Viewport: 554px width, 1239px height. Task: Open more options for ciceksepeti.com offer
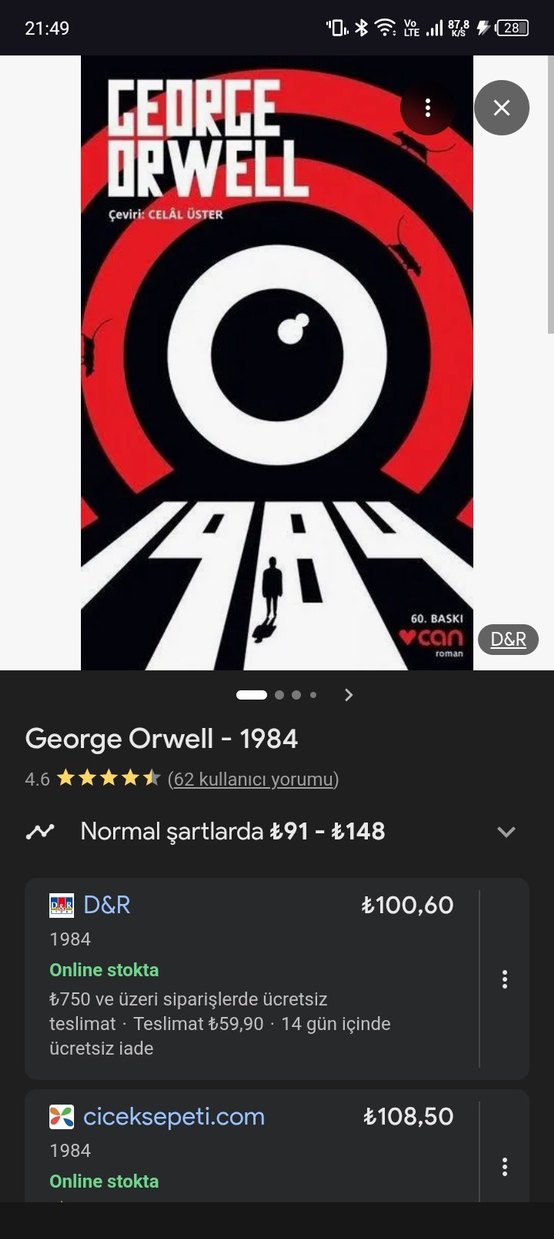[505, 1167]
